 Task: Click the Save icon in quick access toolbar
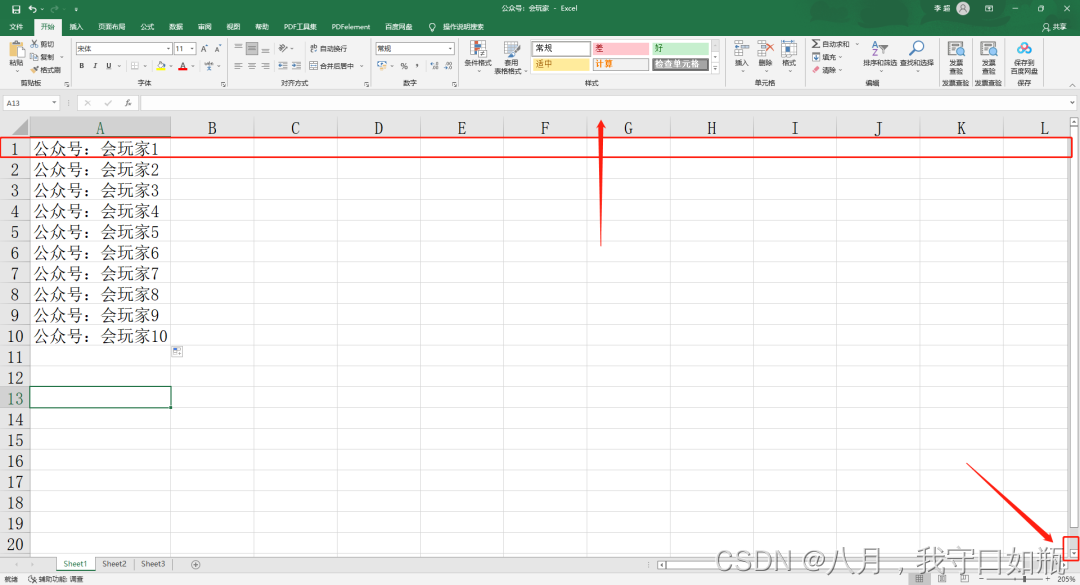16,9
